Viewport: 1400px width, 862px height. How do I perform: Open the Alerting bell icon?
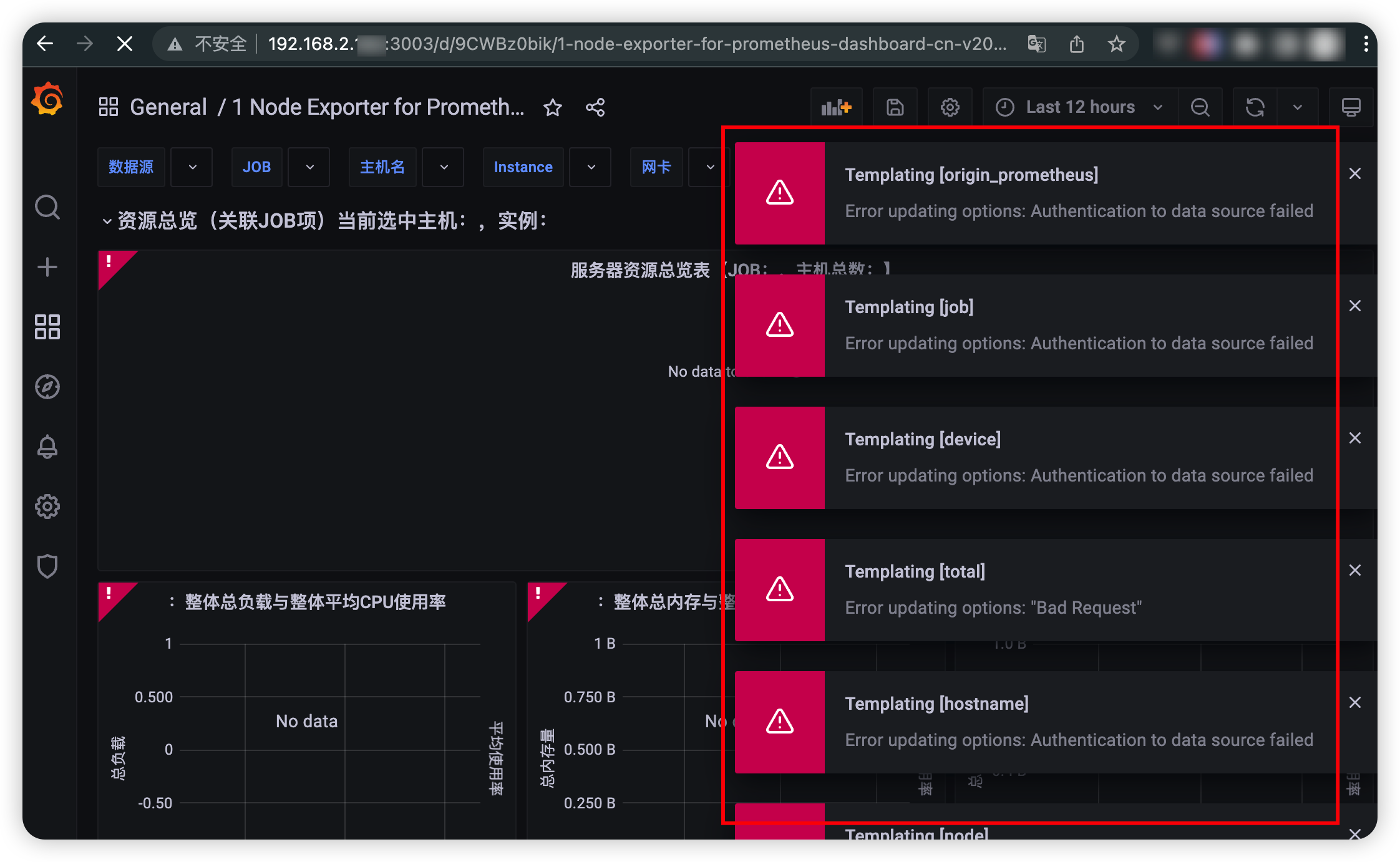click(47, 447)
